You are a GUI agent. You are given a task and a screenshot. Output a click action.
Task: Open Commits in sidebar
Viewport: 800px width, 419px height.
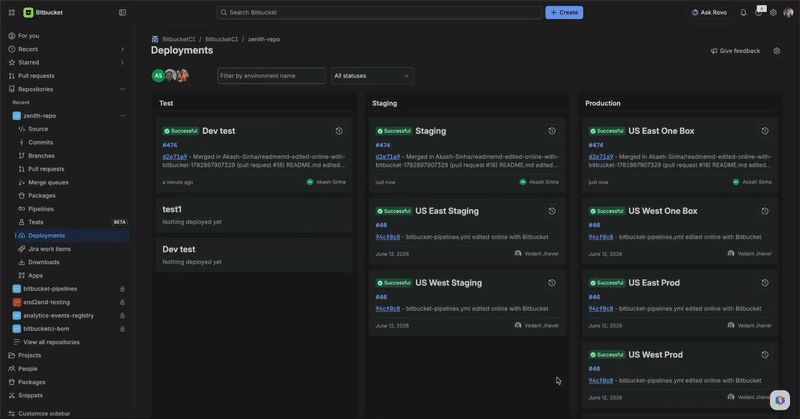(40, 142)
